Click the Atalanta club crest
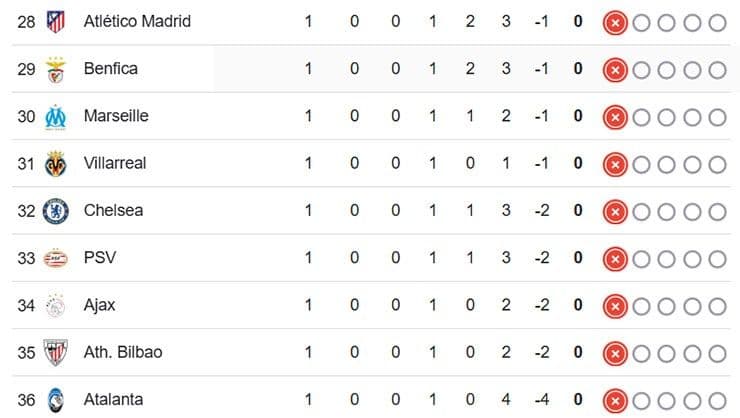740x418 pixels. click(55, 399)
